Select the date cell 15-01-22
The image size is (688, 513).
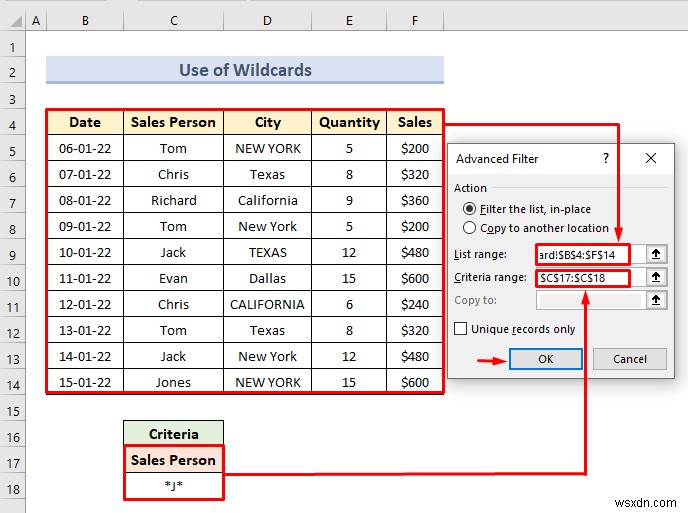[85, 382]
